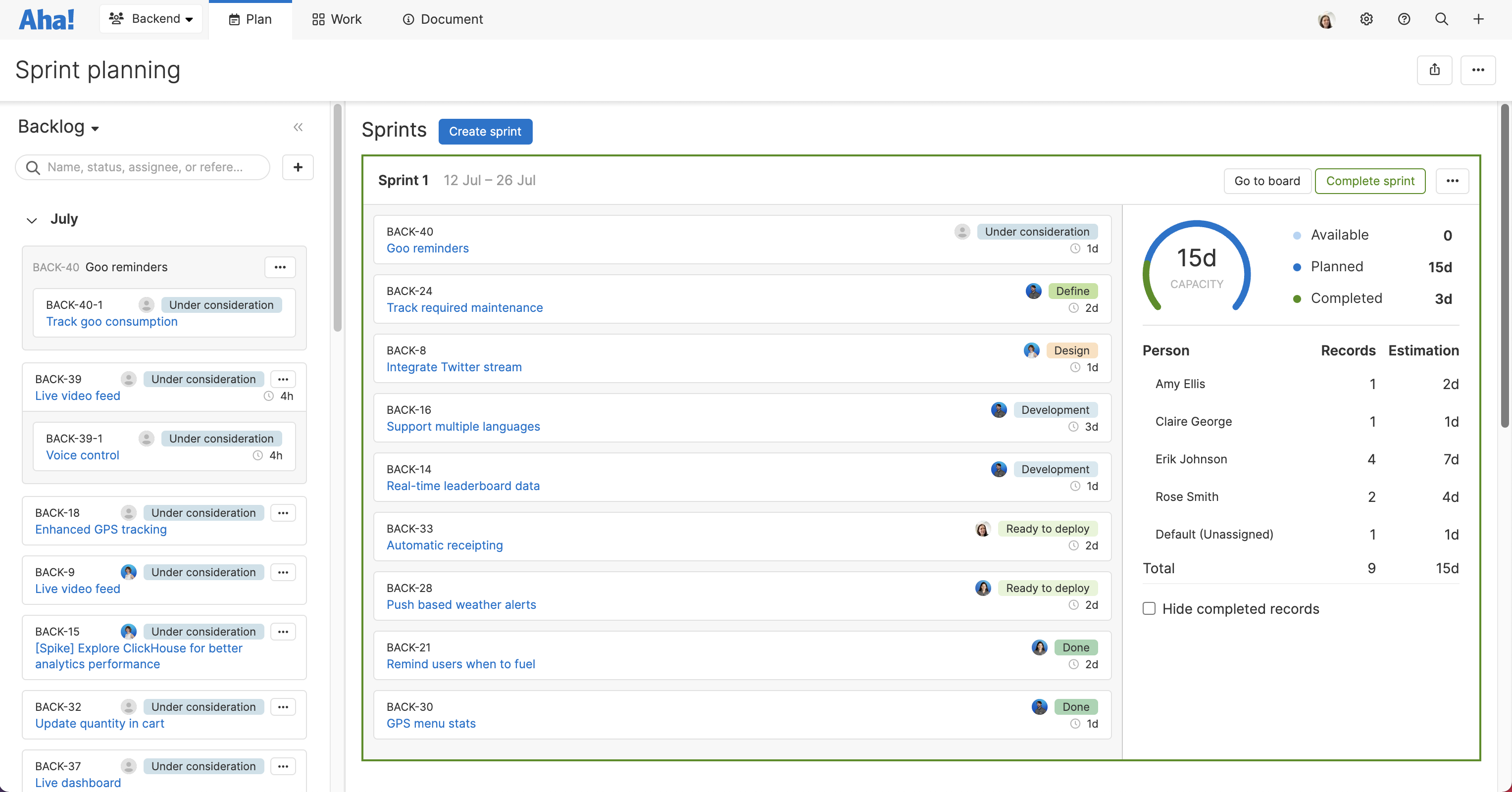Open the Backlog view dropdown

point(58,126)
